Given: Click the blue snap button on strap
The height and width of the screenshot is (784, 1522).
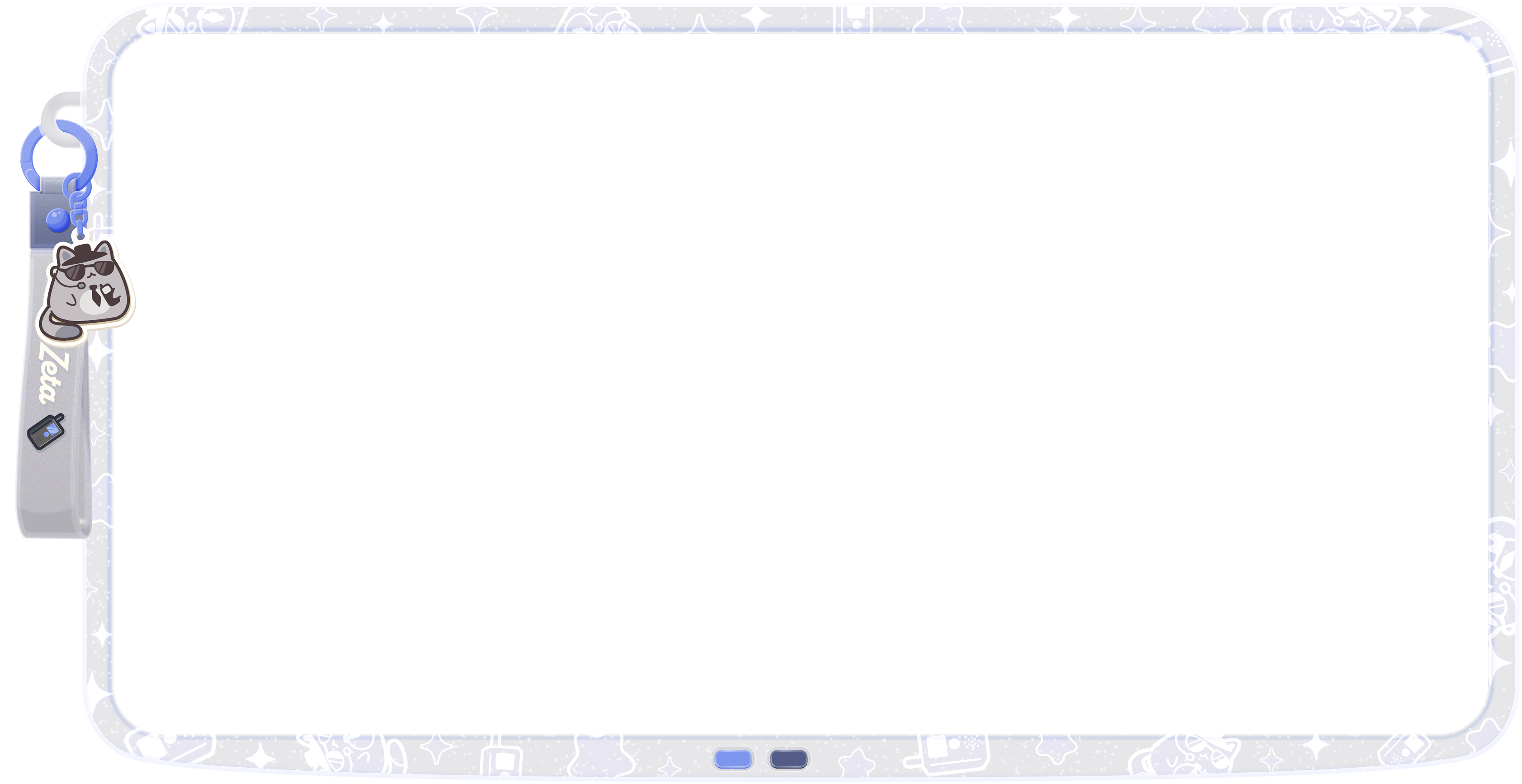Looking at the screenshot, I should click(57, 220).
